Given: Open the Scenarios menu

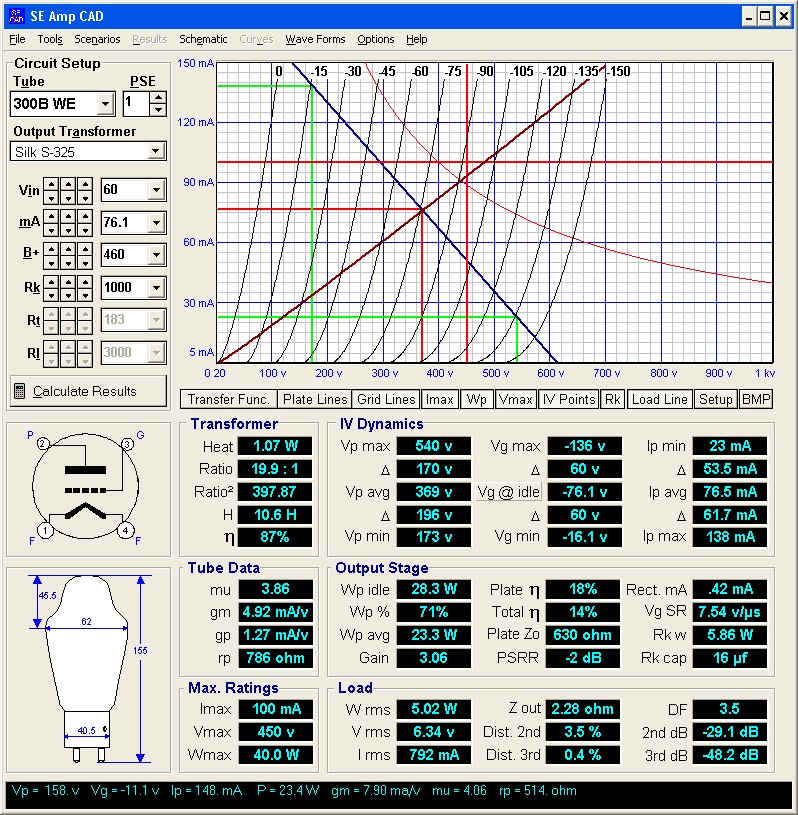Looking at the screenshot, I should pos(97,39).
